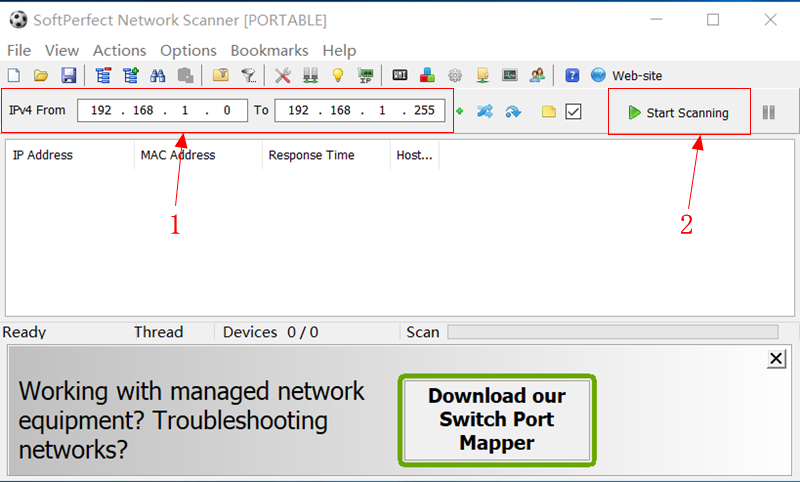Click the blue shuffle arrows icon
Screen dimensions: 800x482
(485, 111)
